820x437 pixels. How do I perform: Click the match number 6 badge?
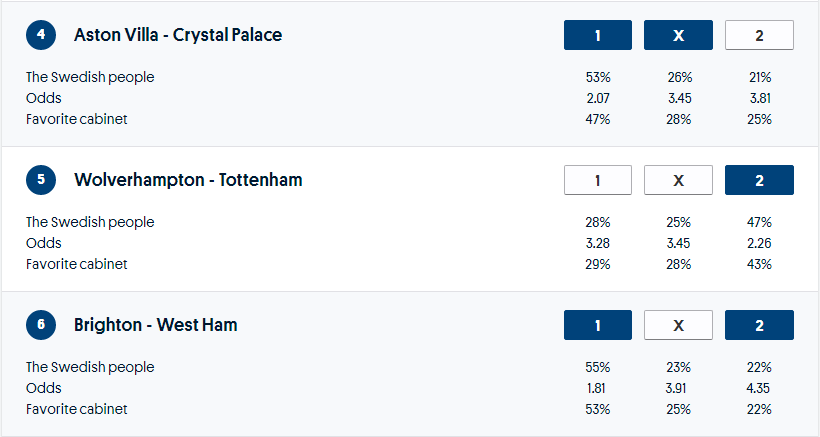coord(41,325)
